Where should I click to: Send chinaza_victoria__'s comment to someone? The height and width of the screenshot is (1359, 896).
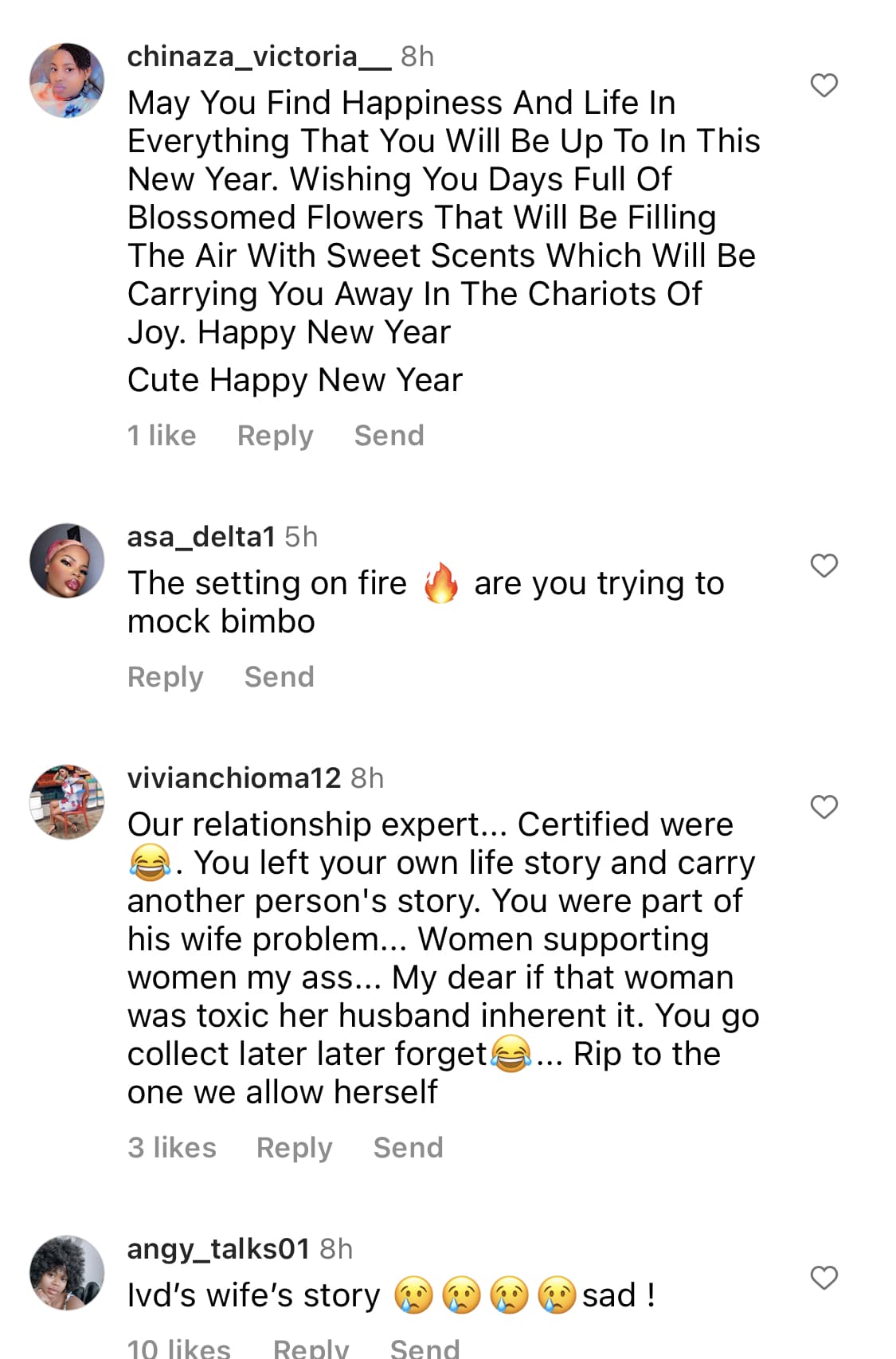pyautogui.click(x=389, y=436)
